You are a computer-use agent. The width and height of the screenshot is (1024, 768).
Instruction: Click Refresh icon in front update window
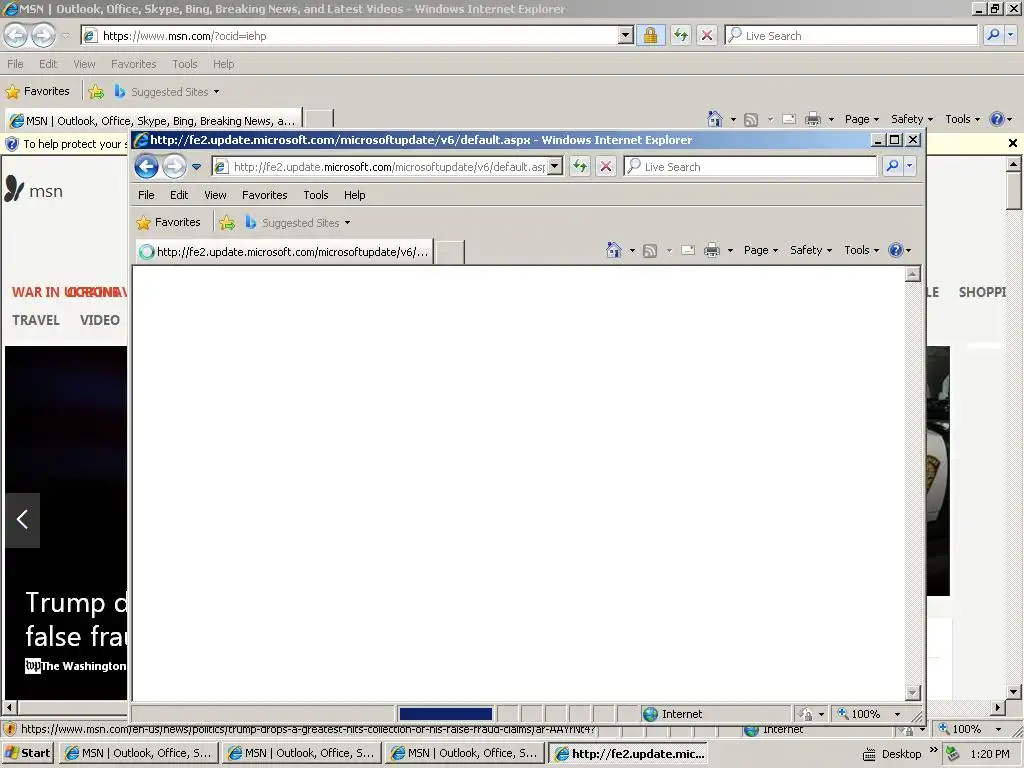click(x=580, y=167)
